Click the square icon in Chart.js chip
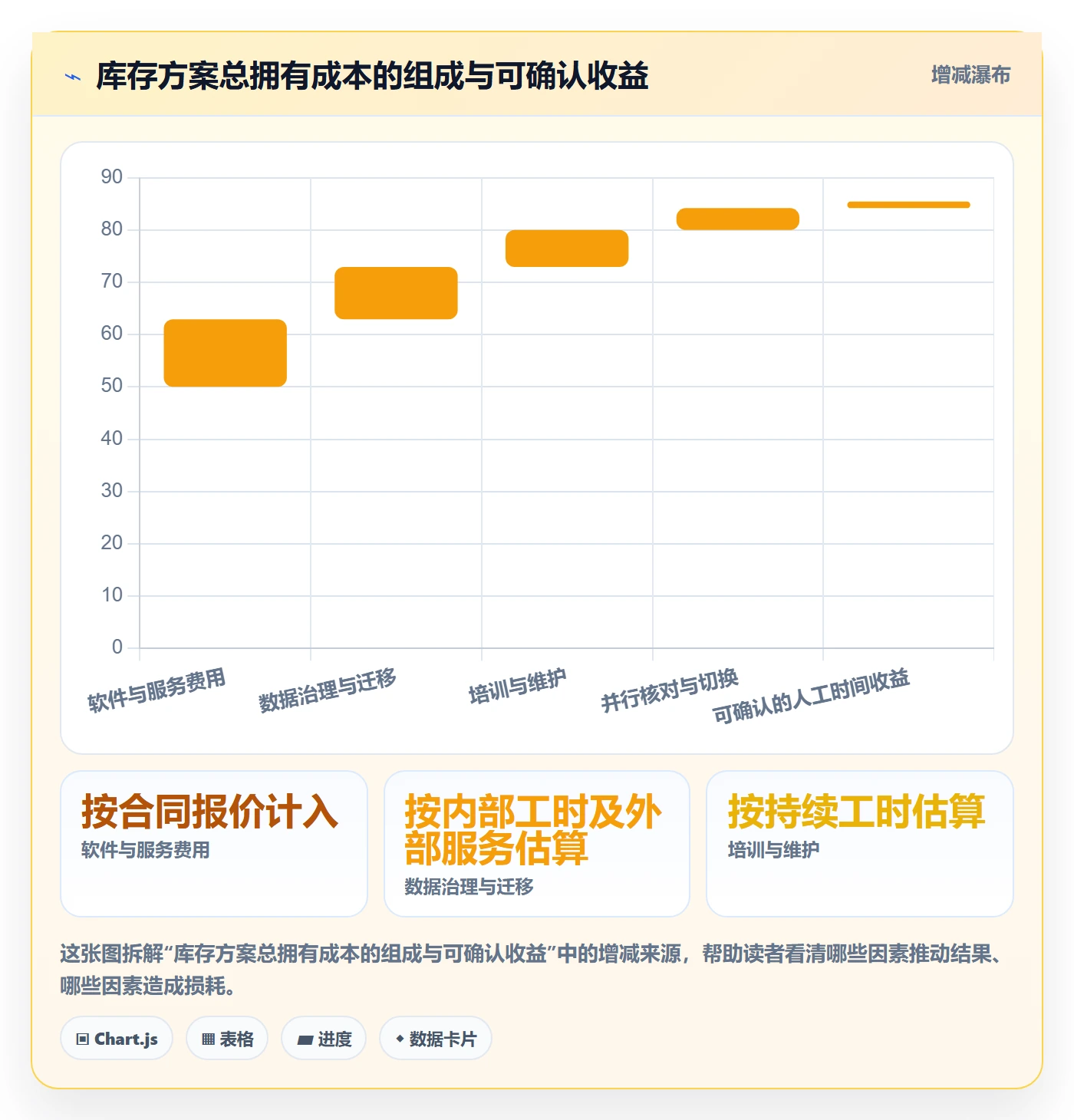The width and height of the screenshot is (1074, 1120). tap(83, 1039)
